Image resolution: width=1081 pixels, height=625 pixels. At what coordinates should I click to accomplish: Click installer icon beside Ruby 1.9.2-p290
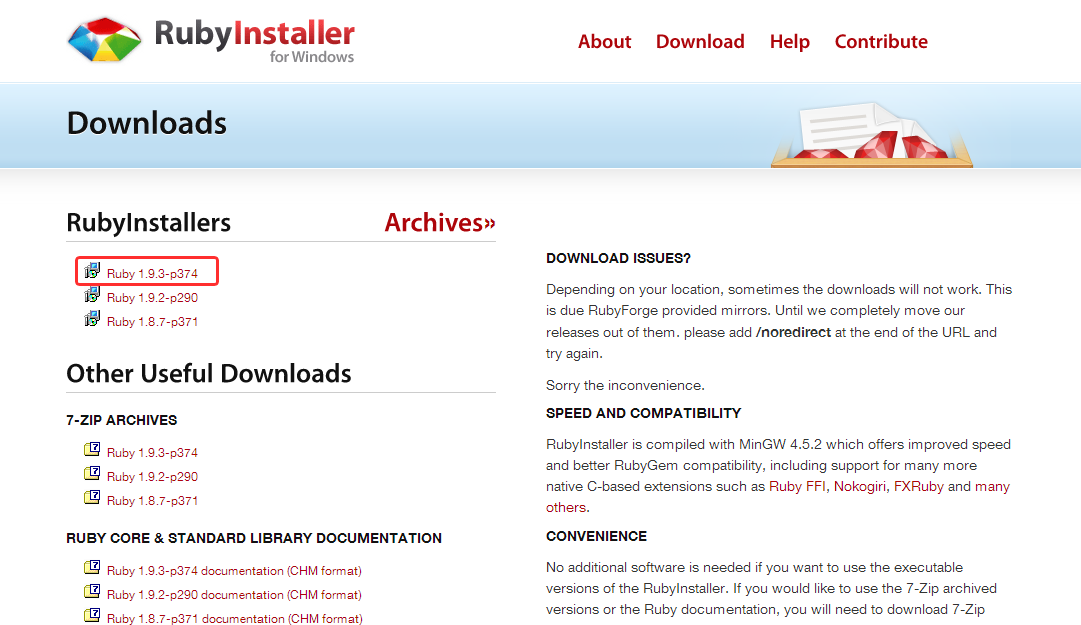coord(93,296)
